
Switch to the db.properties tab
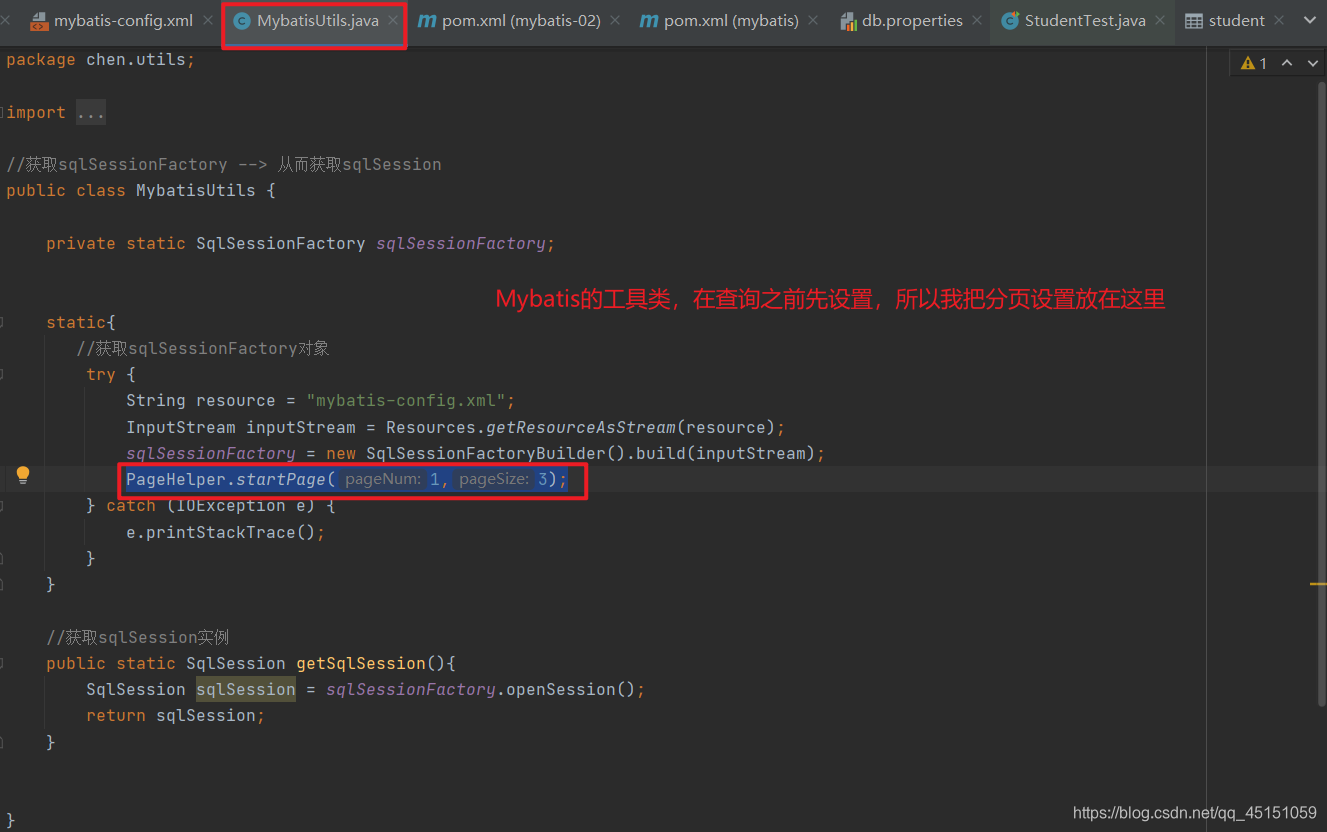point(913,21)
